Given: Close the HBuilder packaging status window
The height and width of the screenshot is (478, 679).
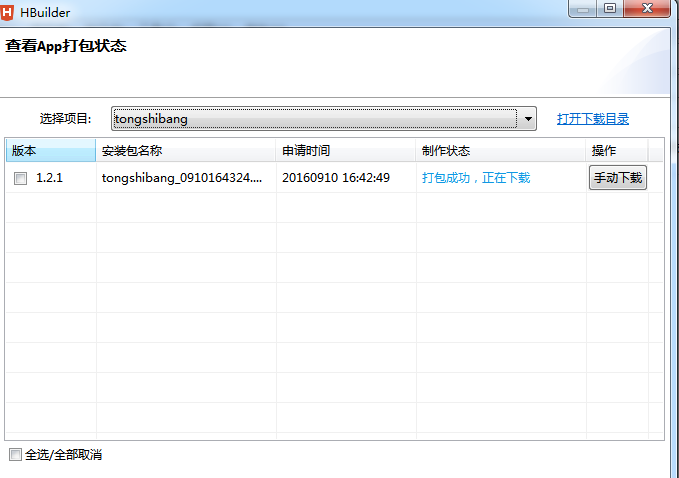Looking at the screenshot, I should tap(647, 8).
